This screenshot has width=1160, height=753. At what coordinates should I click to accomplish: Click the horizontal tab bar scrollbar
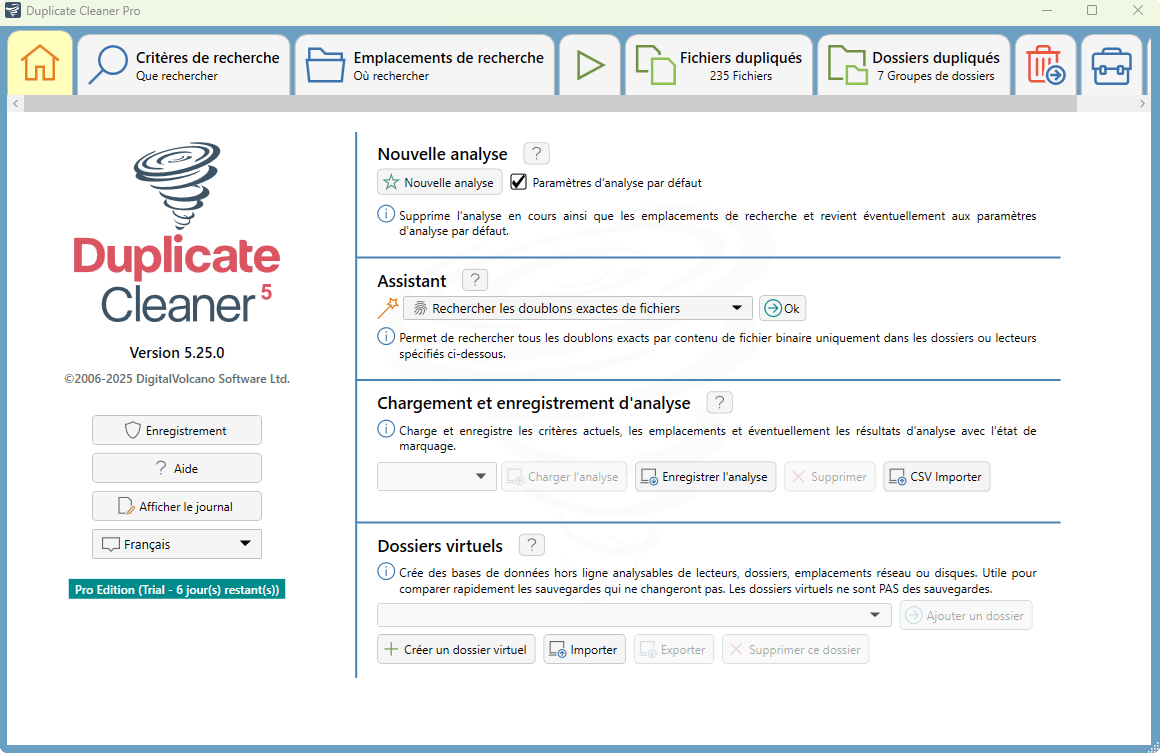550,104
